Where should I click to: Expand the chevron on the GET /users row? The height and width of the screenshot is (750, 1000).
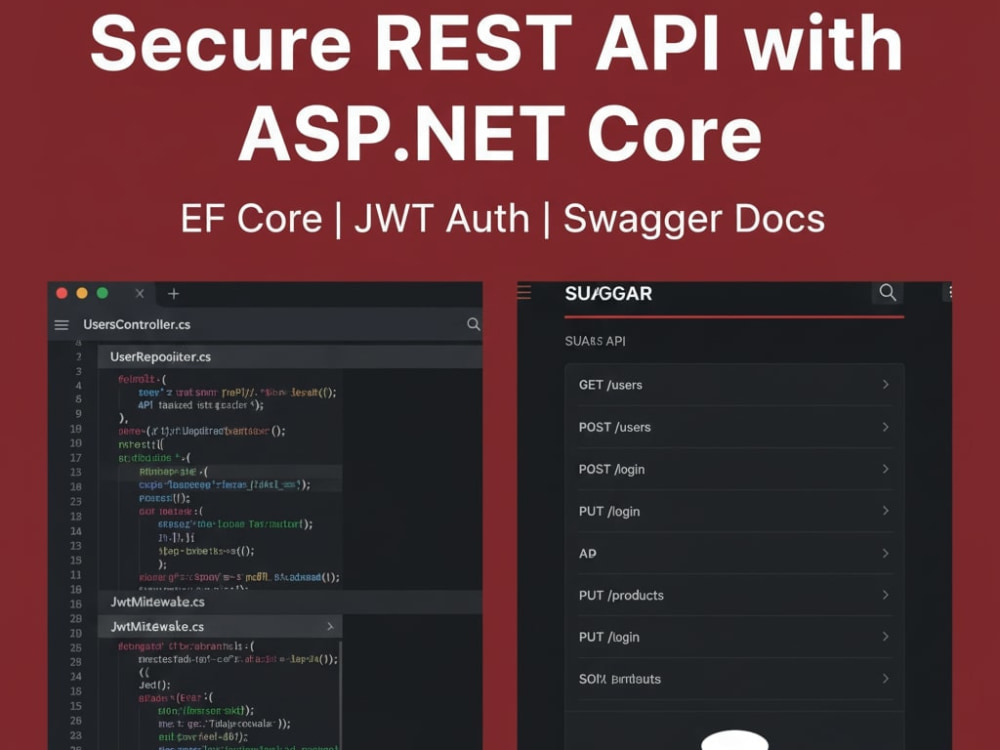(x=885, y=384)
